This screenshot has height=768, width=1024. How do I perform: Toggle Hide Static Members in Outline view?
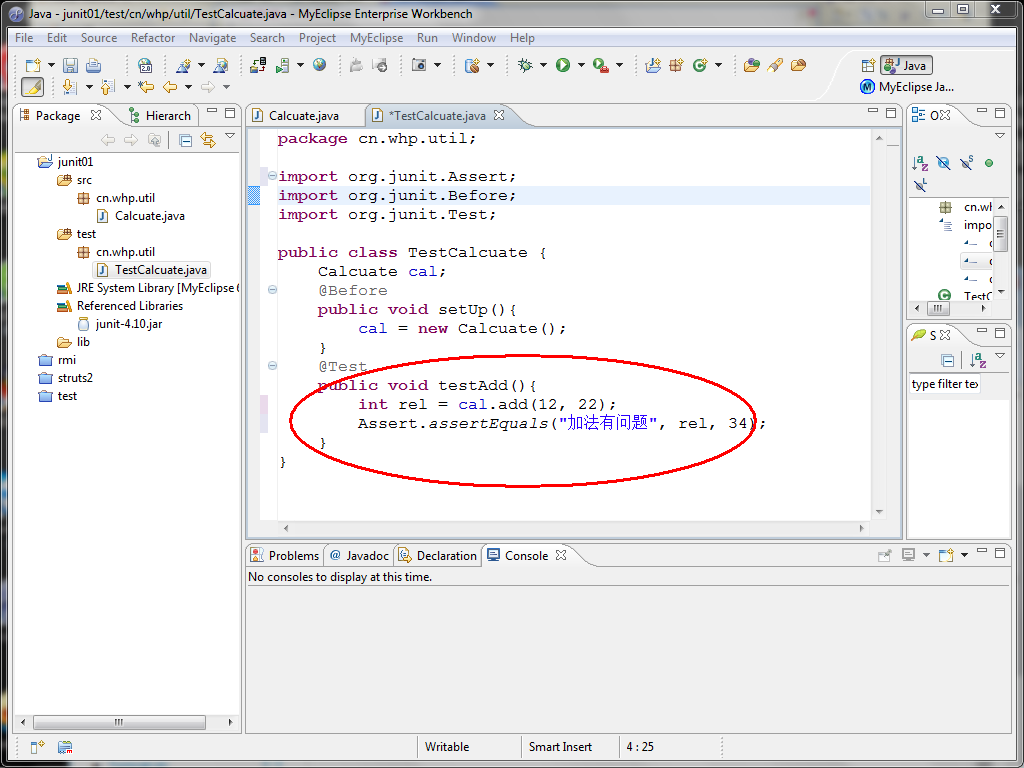967,163
